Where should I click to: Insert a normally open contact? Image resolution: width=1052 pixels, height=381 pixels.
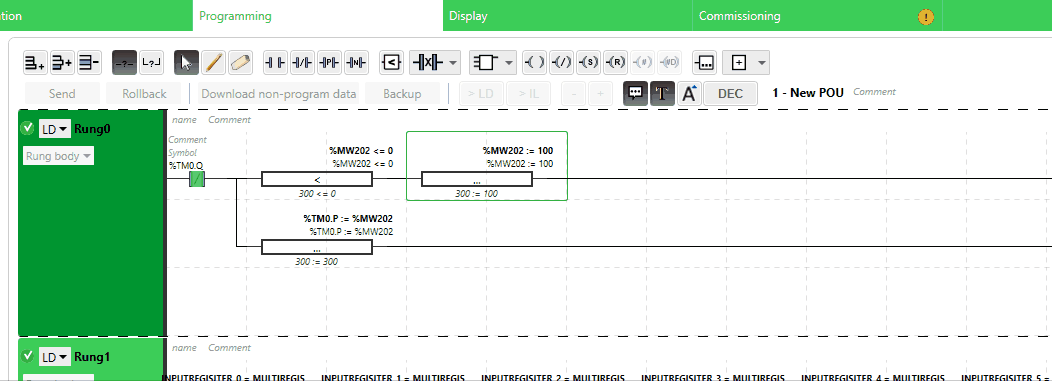pos(275,62)
